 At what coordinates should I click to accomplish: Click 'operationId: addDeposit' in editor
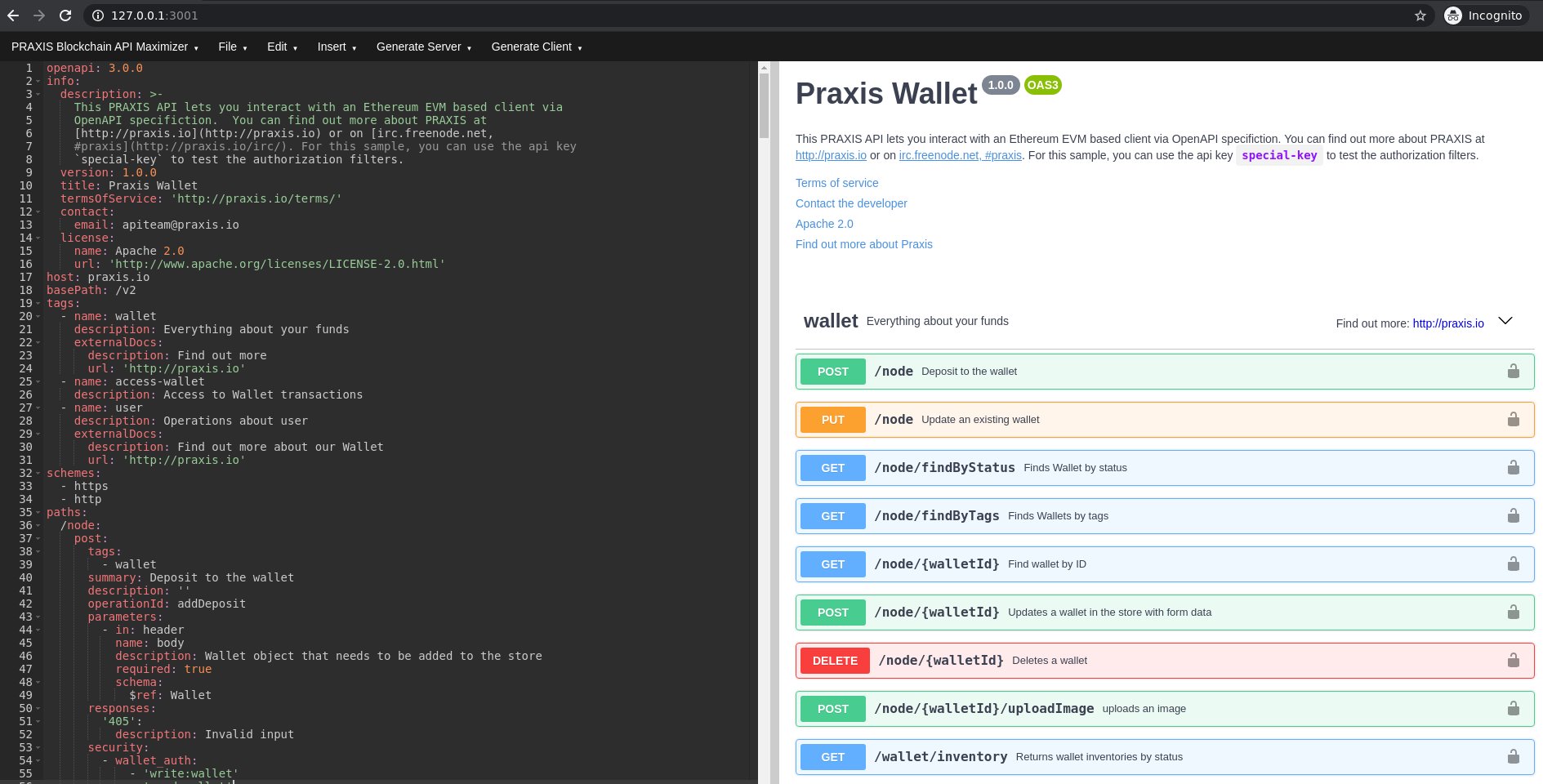click(x=167, y=604)
